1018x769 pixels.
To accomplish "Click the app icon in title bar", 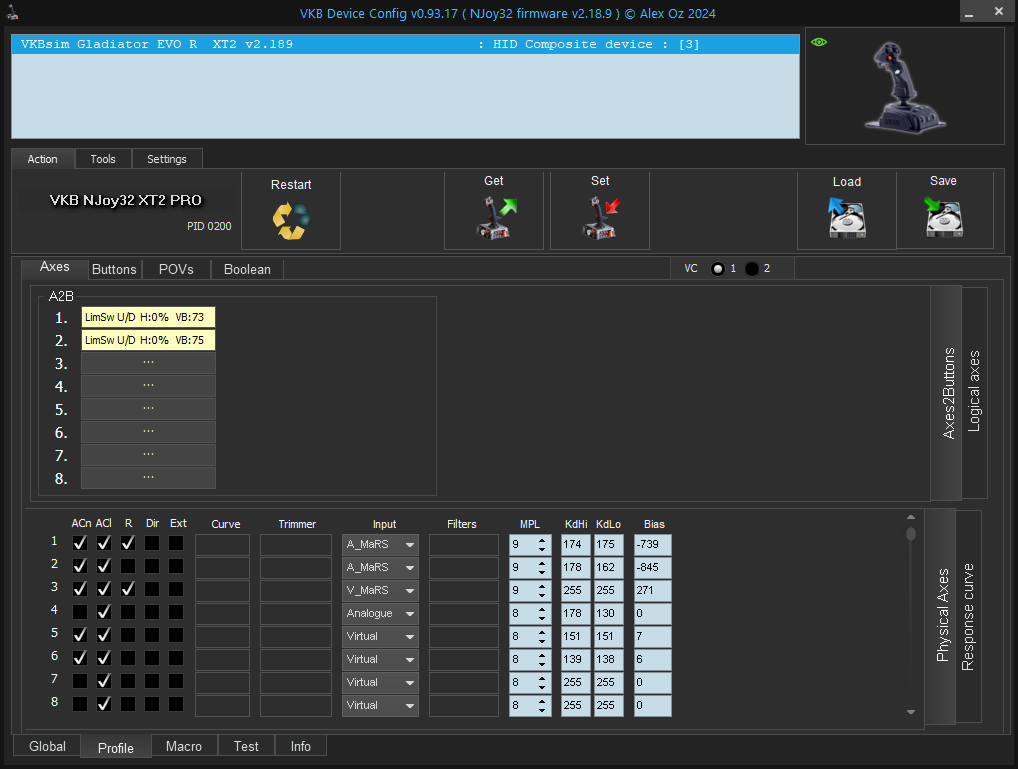I will tap(12, 12).
